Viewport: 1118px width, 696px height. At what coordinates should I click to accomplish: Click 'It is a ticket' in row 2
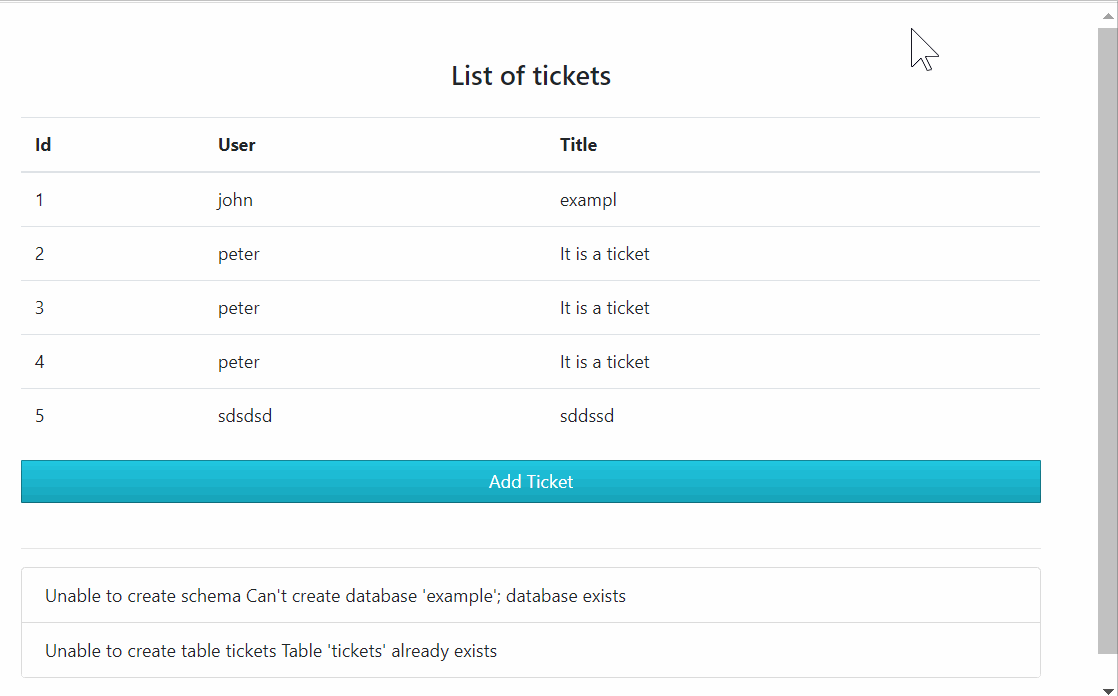[604, 254]
